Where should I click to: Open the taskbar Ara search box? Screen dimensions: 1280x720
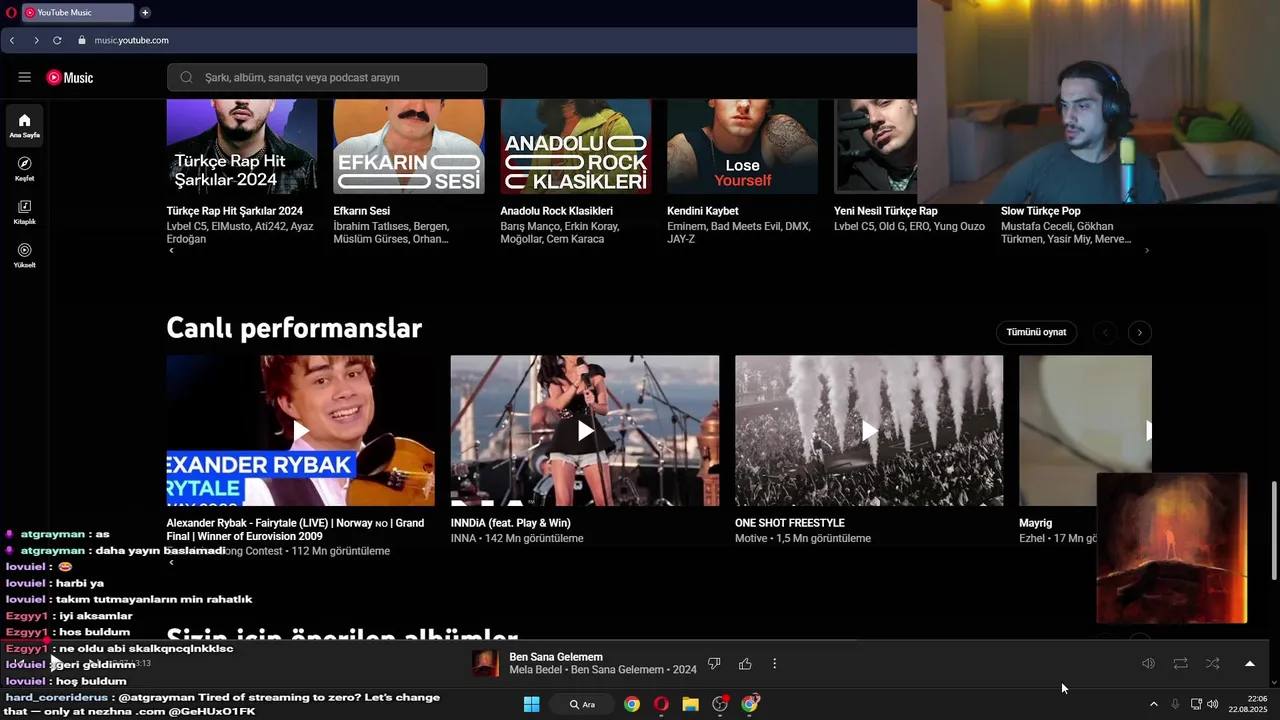[583, 704]
